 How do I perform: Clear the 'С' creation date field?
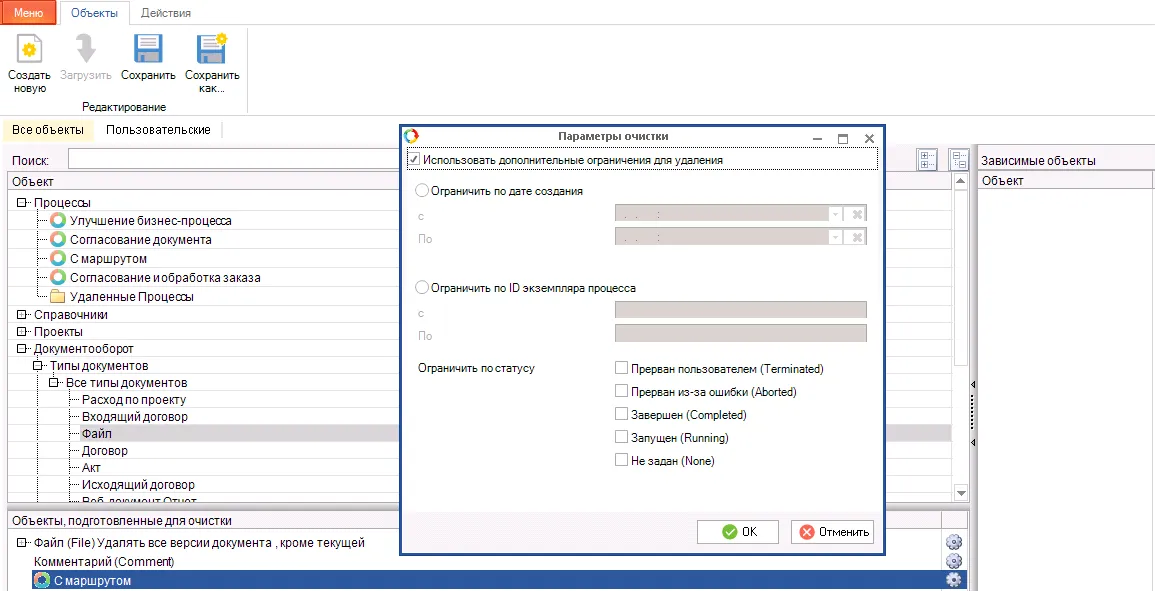857,213
